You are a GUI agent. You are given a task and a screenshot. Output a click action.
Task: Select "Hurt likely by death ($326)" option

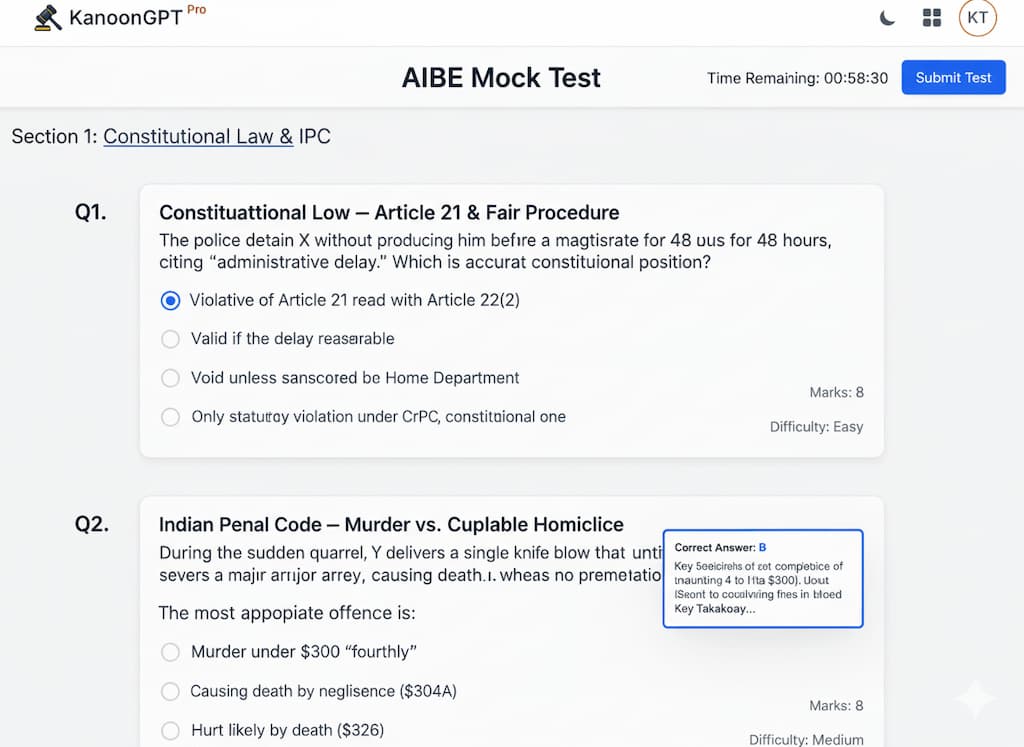coord(171,730)
